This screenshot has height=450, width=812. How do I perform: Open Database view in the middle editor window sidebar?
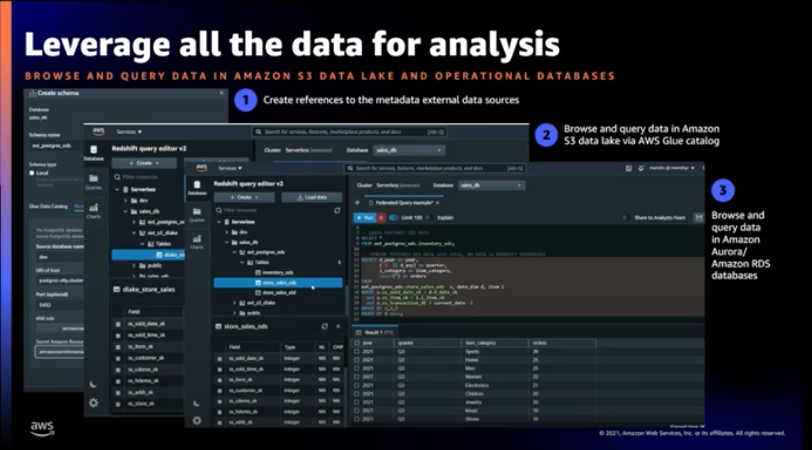click(x=94, y=153)
